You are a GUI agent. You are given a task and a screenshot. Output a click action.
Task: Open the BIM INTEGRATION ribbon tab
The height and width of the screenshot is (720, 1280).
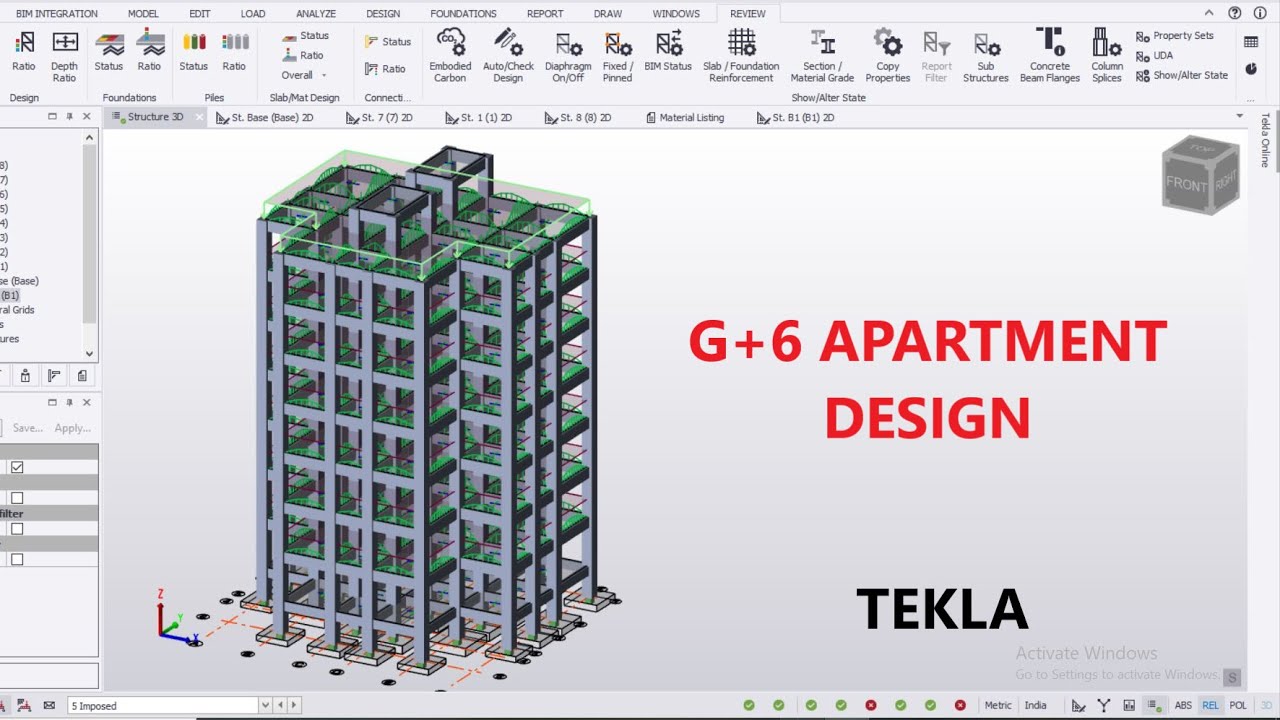[57, 14]
